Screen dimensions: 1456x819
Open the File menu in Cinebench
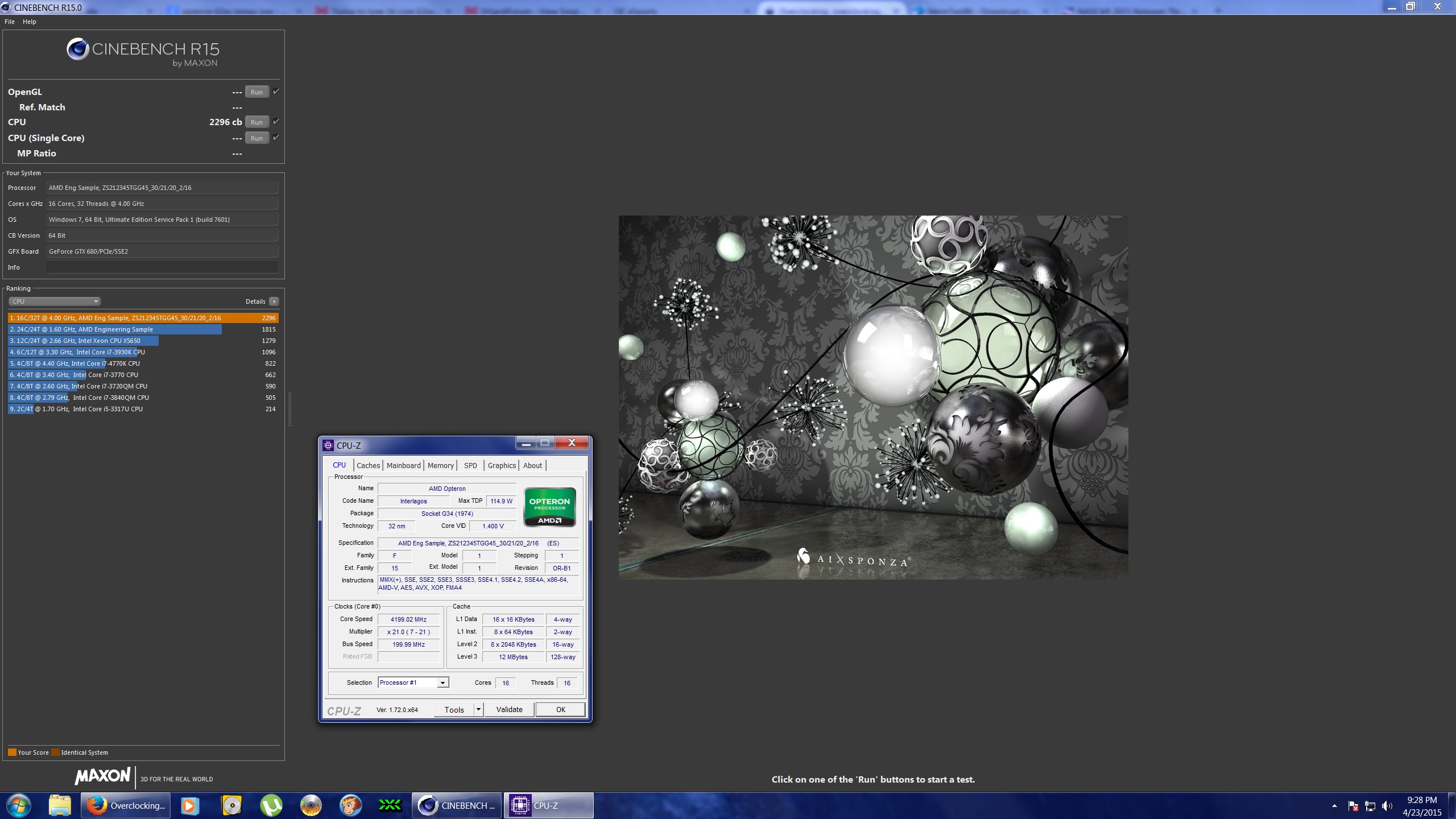(10, 22)
